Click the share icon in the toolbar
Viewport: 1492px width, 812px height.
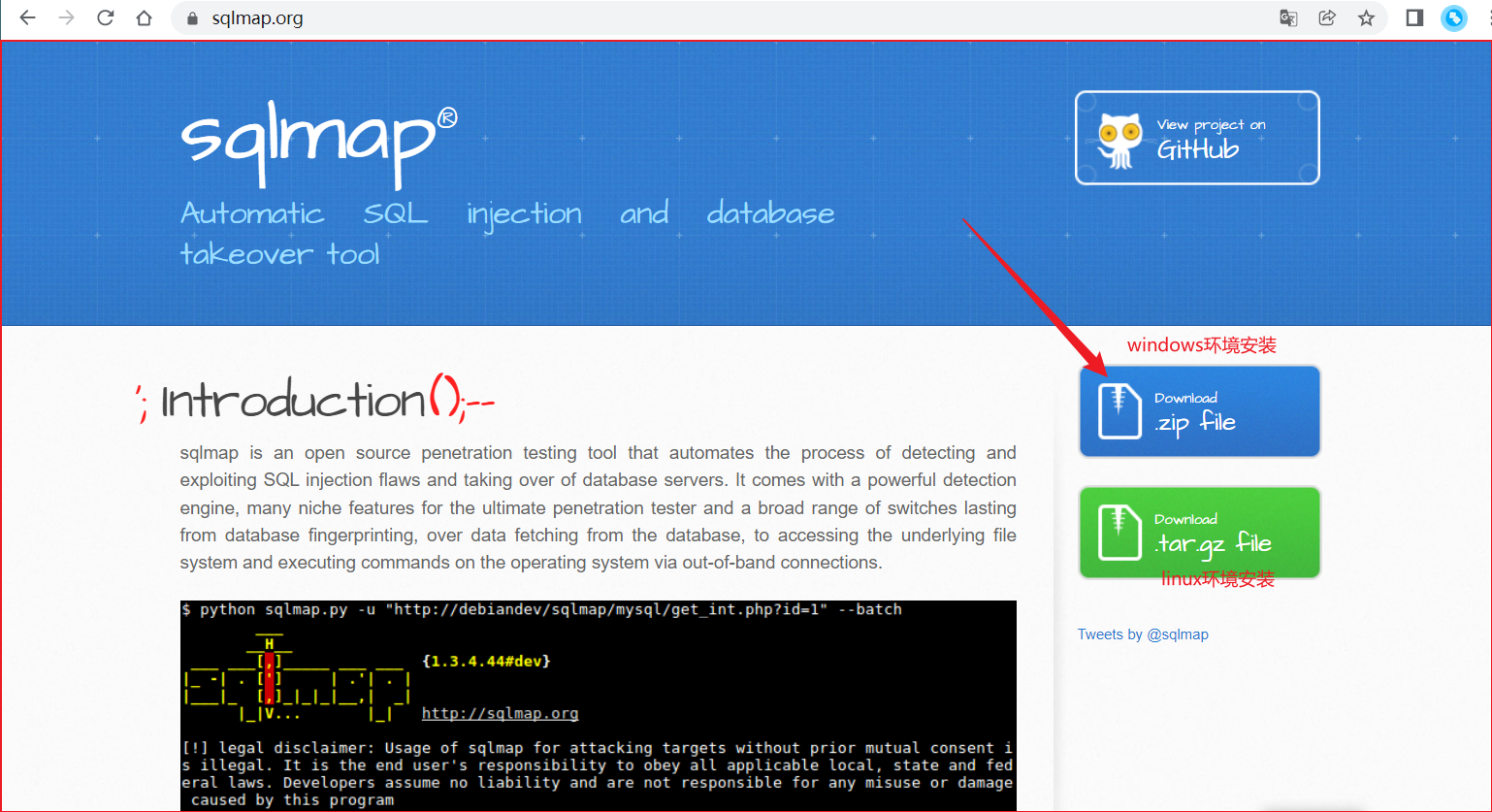click(1327, 17)
